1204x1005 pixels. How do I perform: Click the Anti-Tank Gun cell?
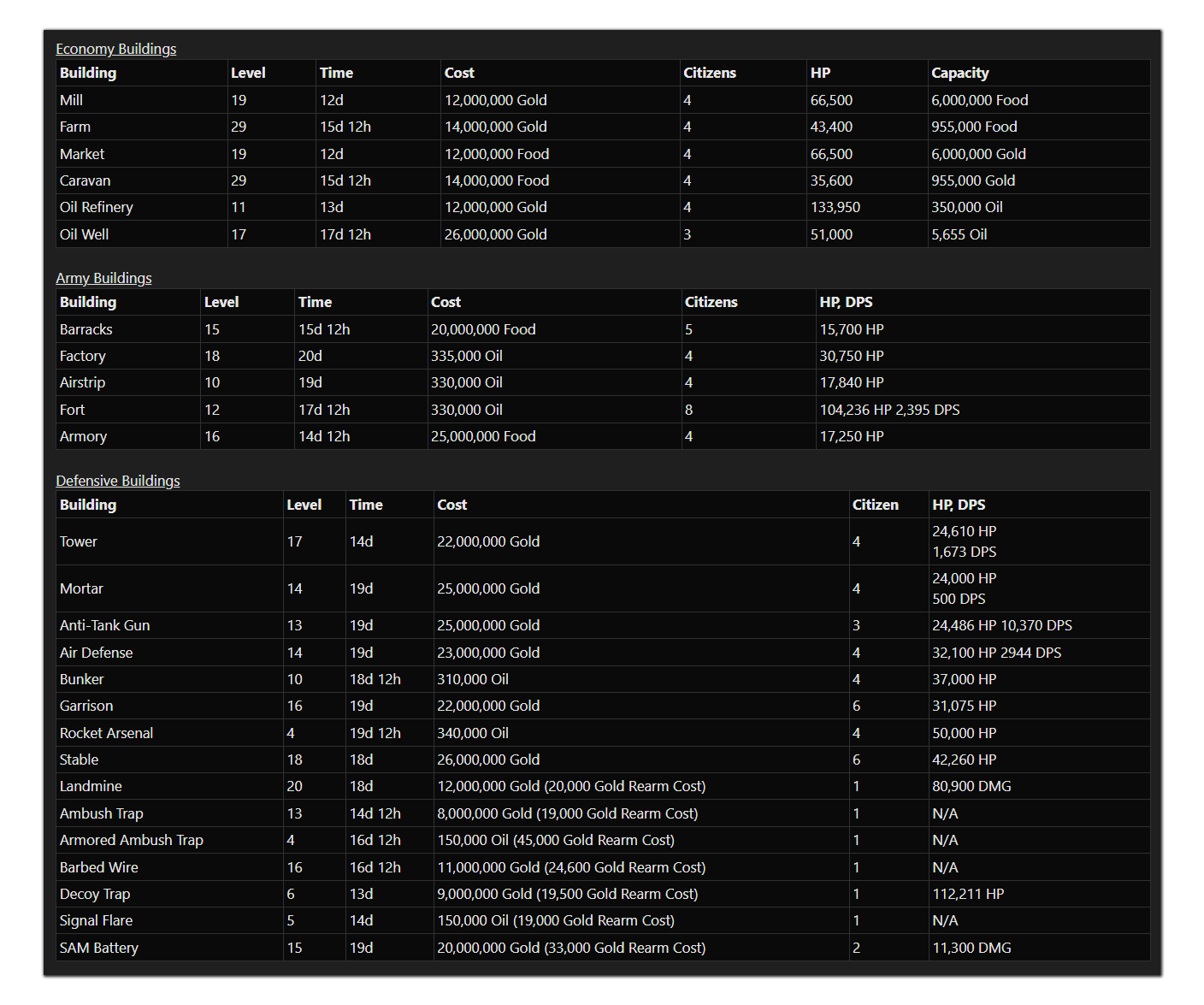[169, 625]
